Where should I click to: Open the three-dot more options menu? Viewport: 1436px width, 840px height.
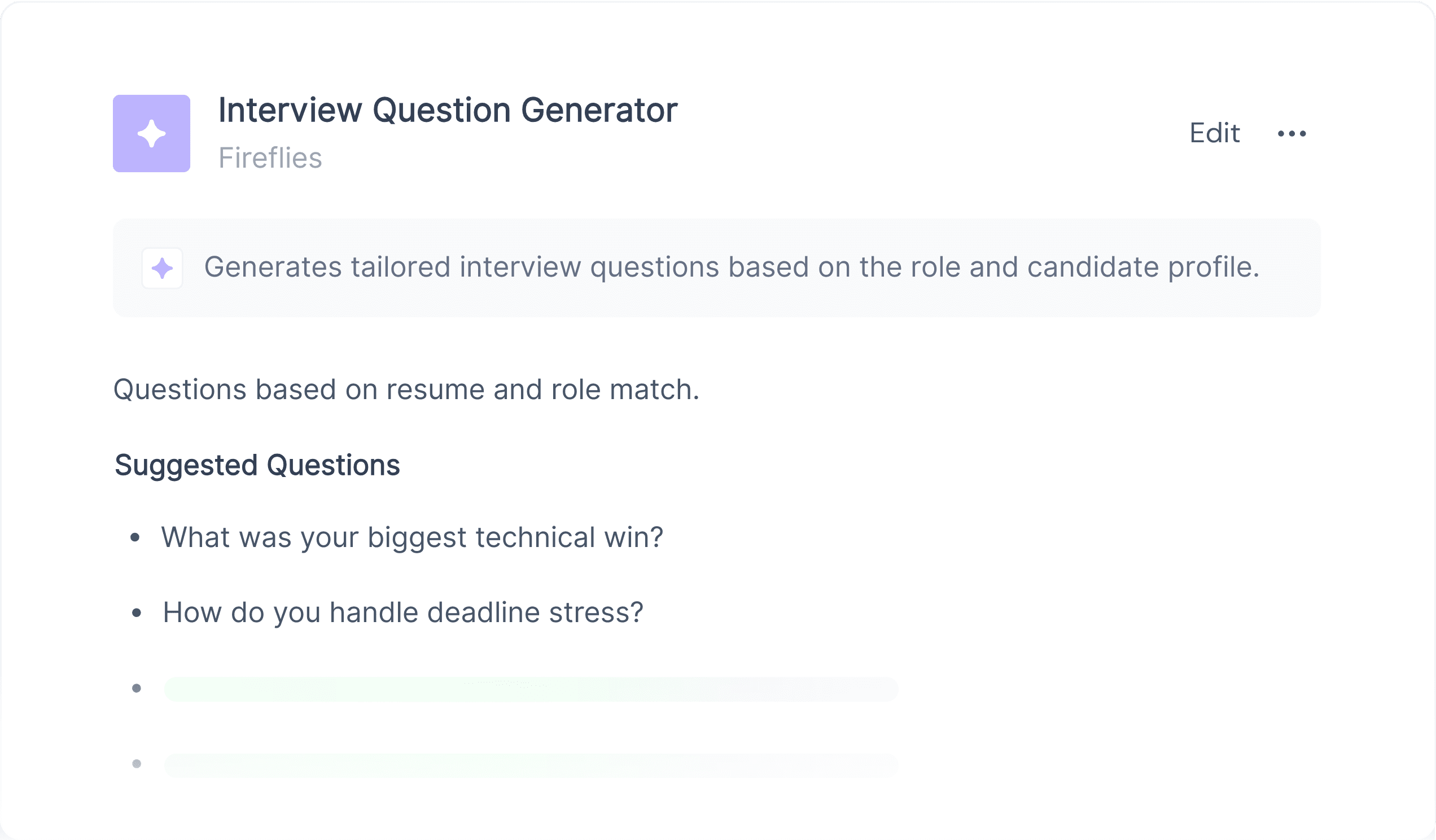click(x=1292, y=134)
